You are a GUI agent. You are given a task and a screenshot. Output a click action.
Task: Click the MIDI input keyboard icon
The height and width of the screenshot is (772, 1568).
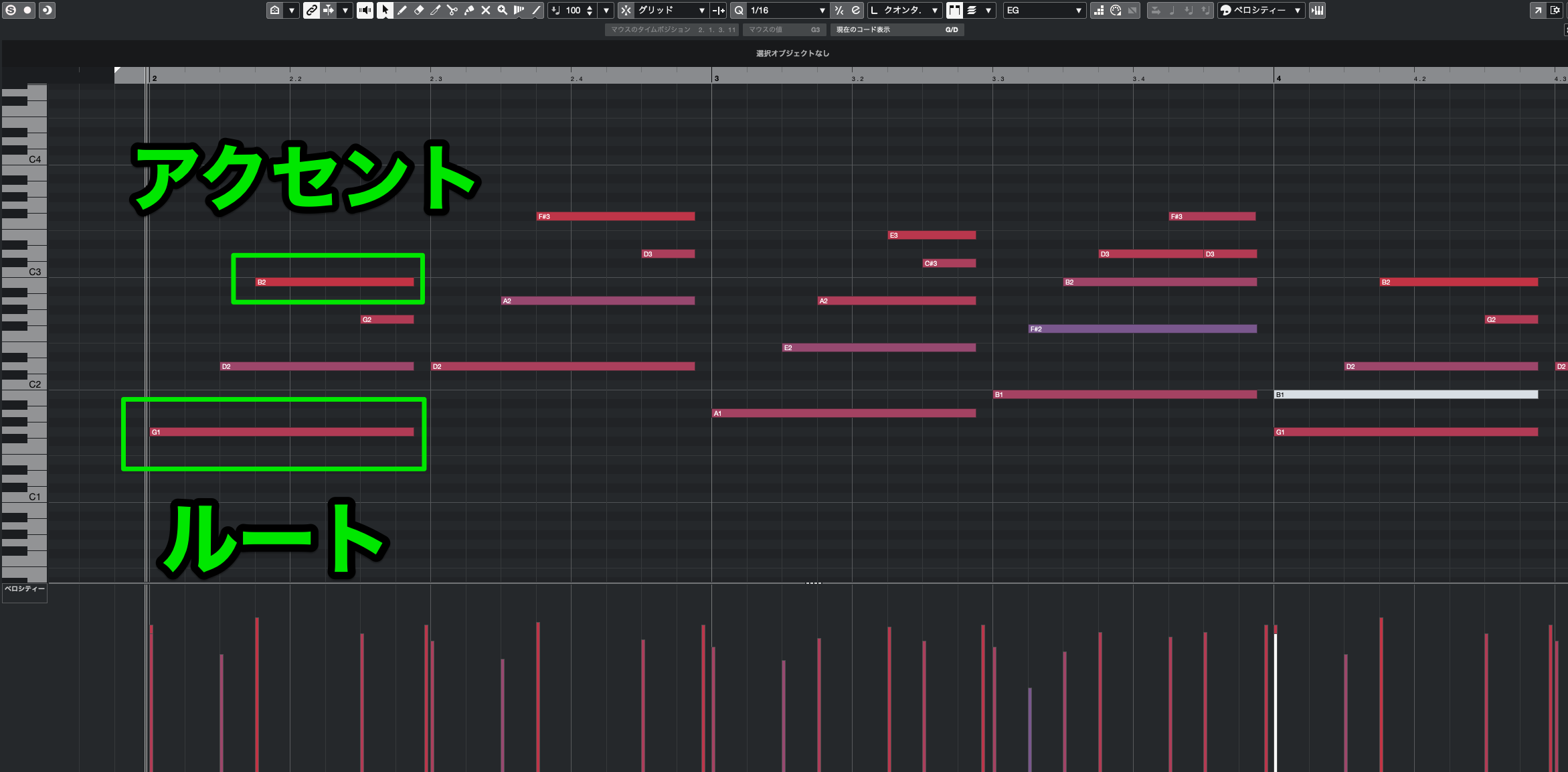point(1317,10)
